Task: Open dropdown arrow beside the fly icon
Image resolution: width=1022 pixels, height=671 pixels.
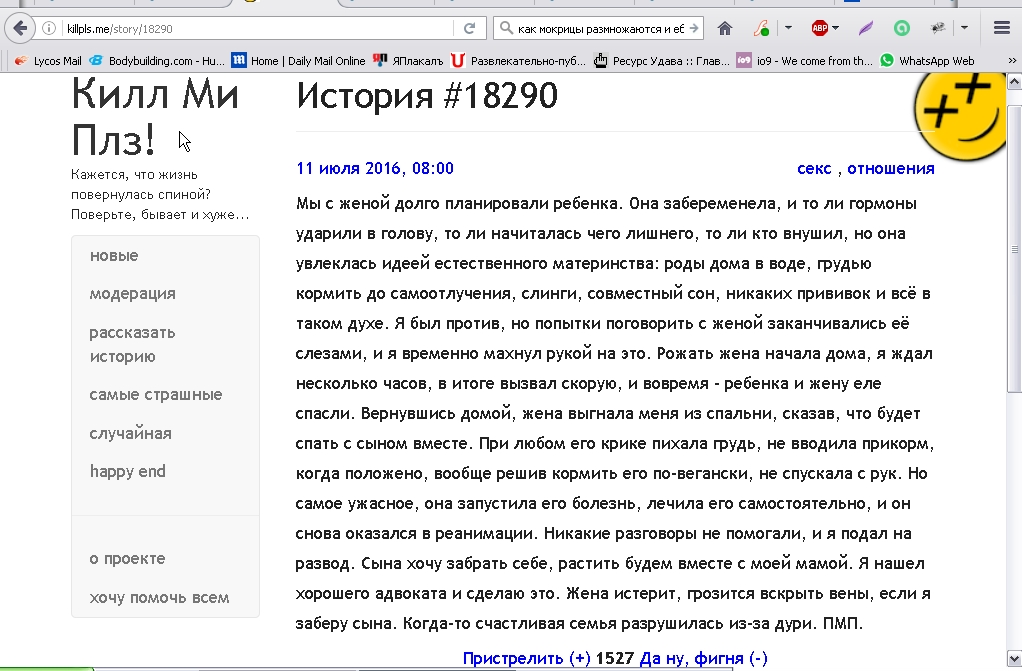Action: pyautogui.click(x=964, y=28)
